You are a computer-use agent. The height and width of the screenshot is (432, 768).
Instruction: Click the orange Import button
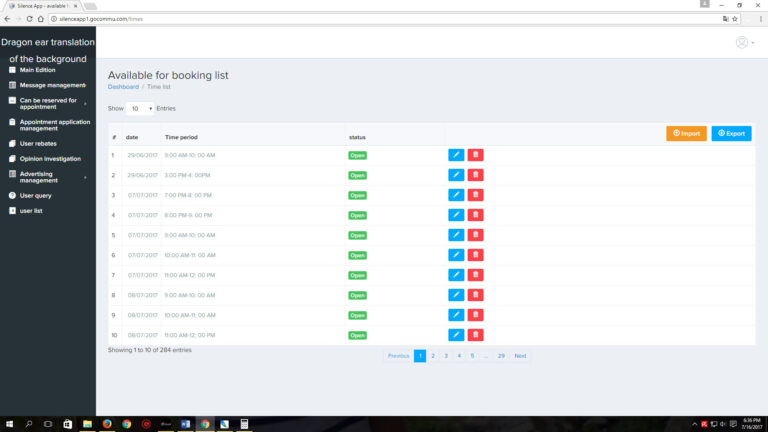[686, 133]
